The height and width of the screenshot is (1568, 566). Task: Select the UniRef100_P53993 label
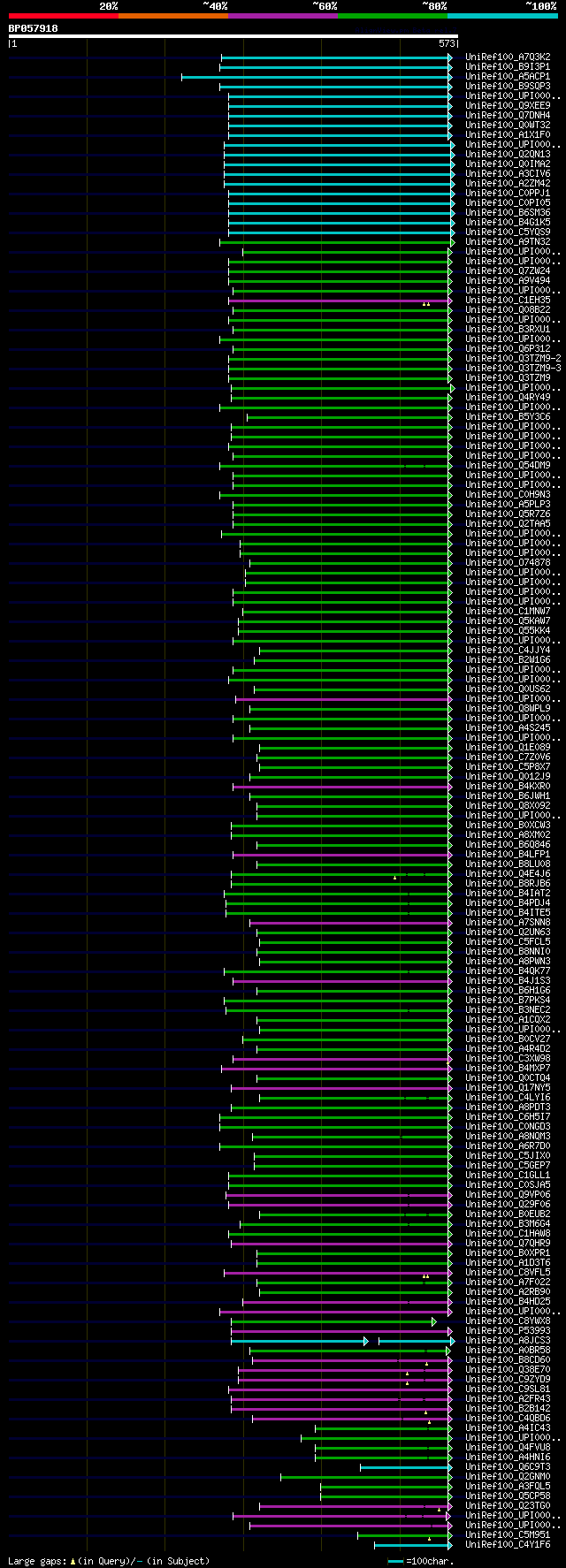508,1331
